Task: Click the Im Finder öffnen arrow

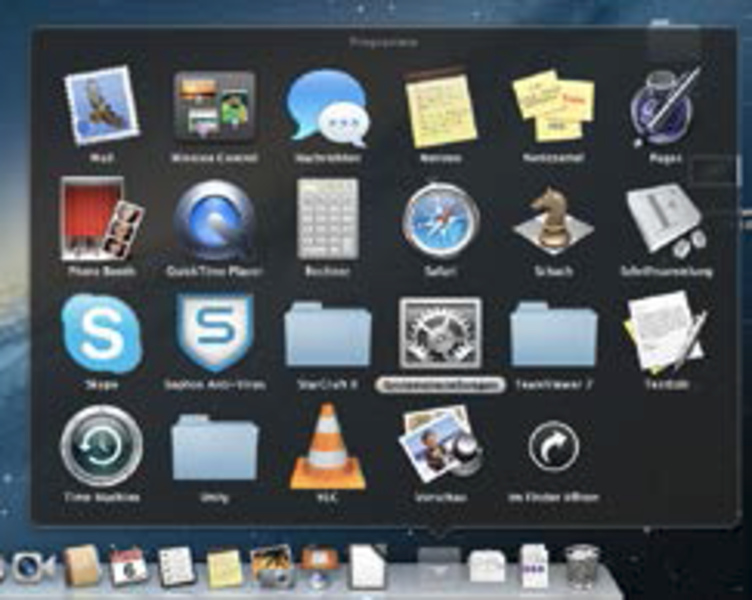Action: (553, 446)
